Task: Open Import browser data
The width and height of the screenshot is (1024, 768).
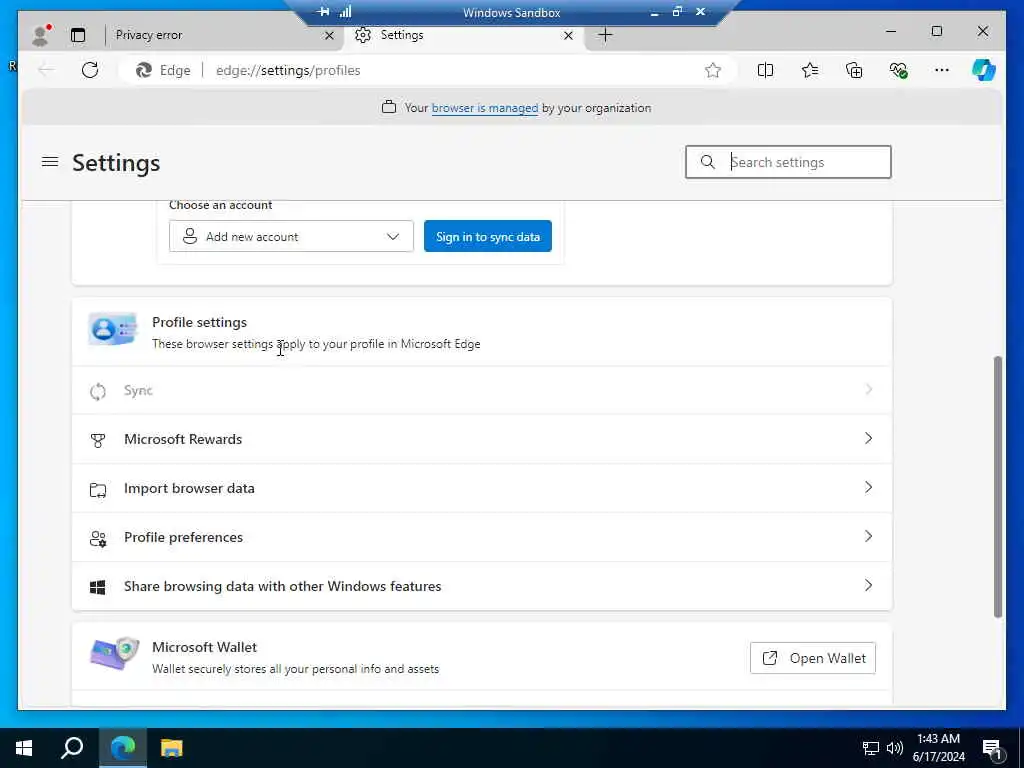Action: point(482,488)
